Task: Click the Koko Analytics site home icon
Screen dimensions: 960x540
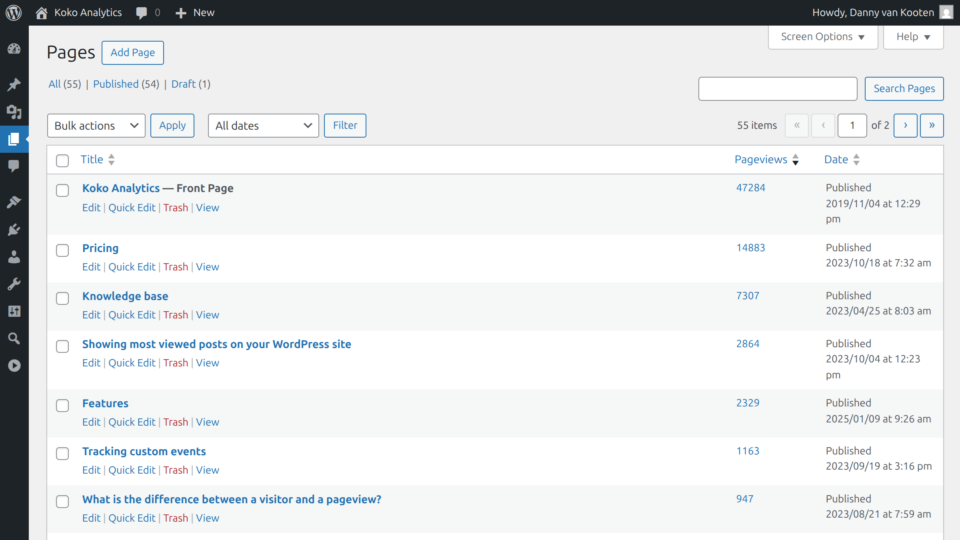Action: (41, 12)
